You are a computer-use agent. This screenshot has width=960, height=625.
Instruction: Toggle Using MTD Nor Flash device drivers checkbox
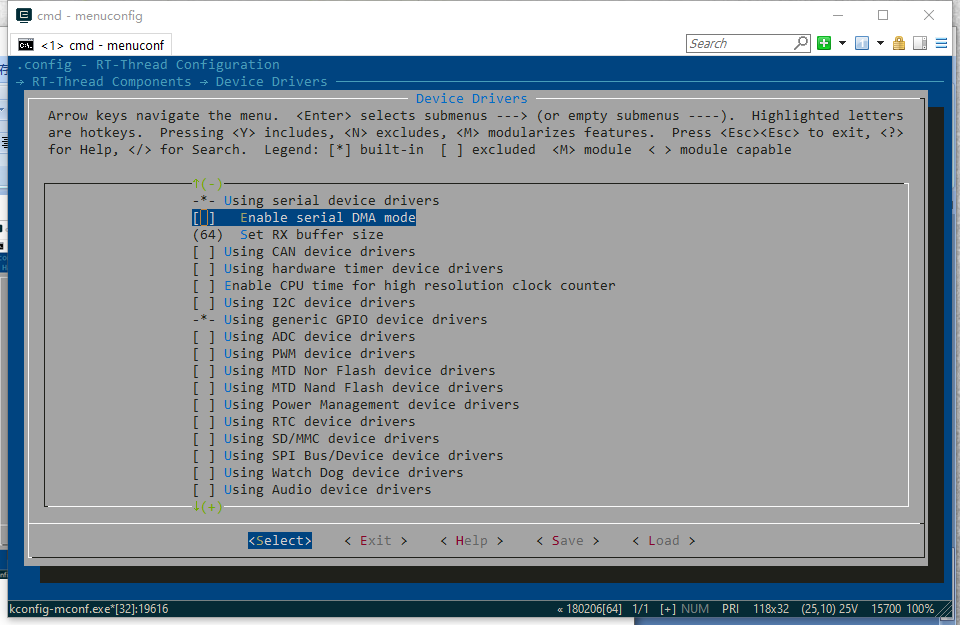click(x=204, y=371)
